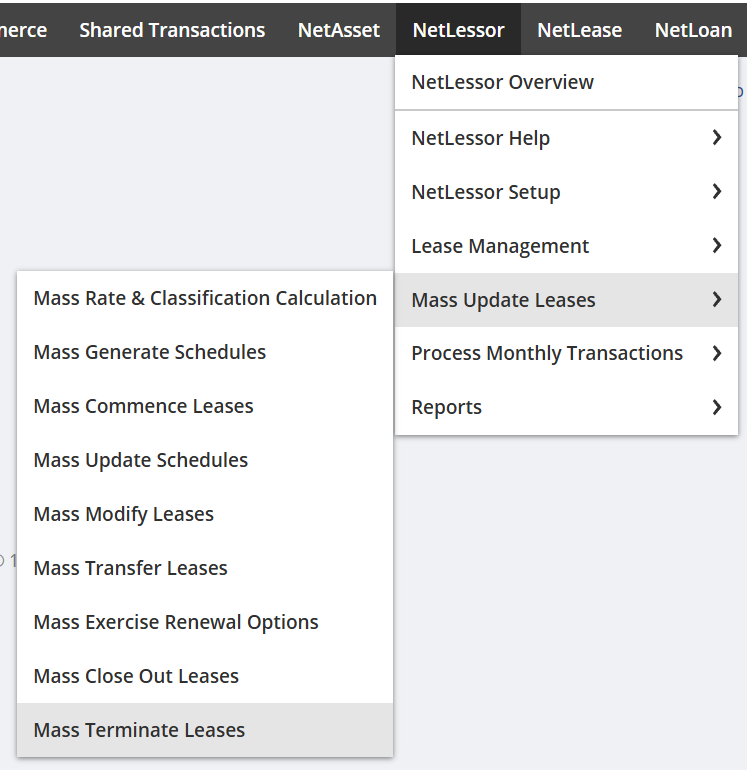Switch to the NetLease menu
Screen dimensions: 747x770
579,30
